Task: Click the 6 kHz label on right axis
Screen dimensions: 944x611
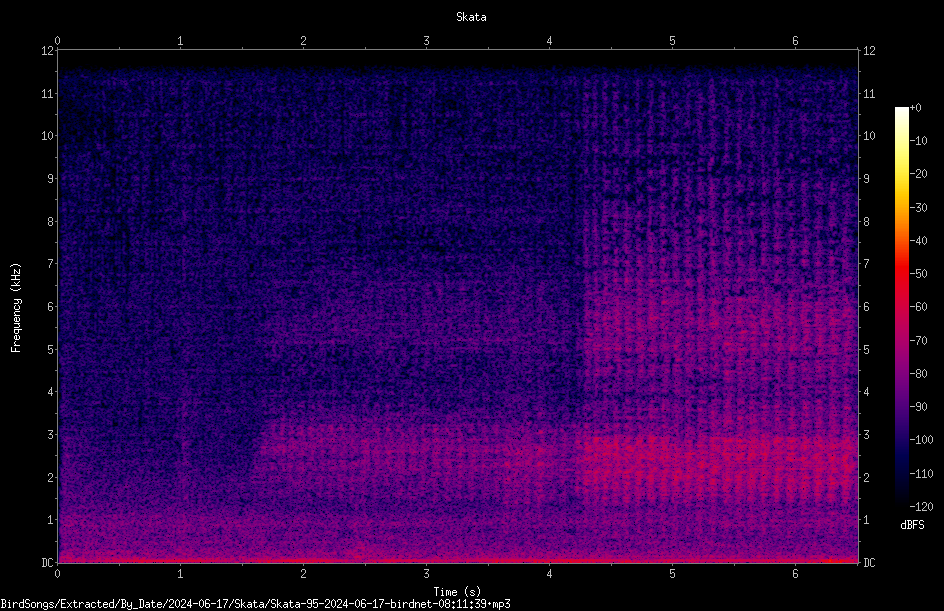Action: coord(866,306)
